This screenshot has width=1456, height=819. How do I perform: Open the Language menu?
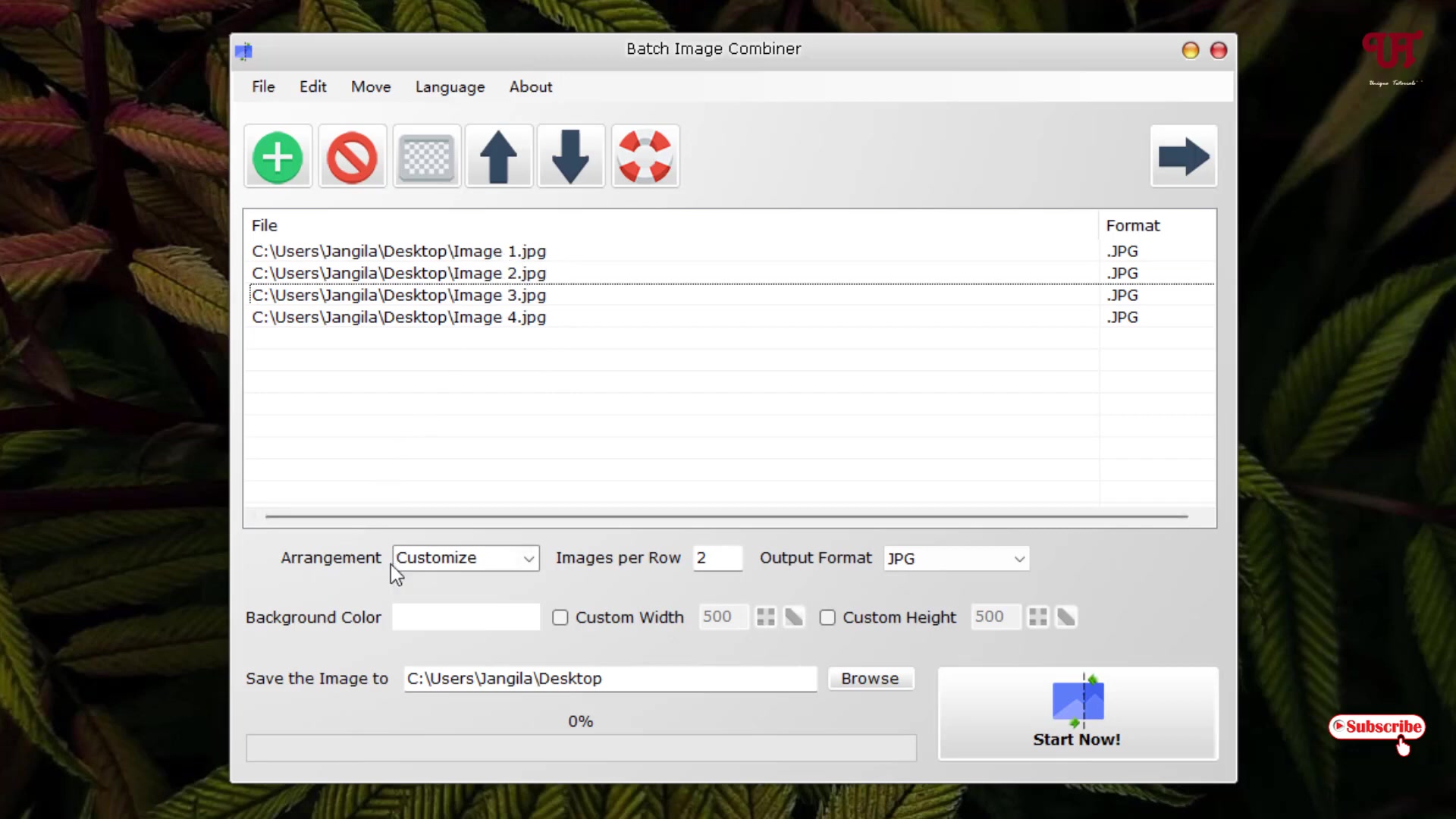450,86
